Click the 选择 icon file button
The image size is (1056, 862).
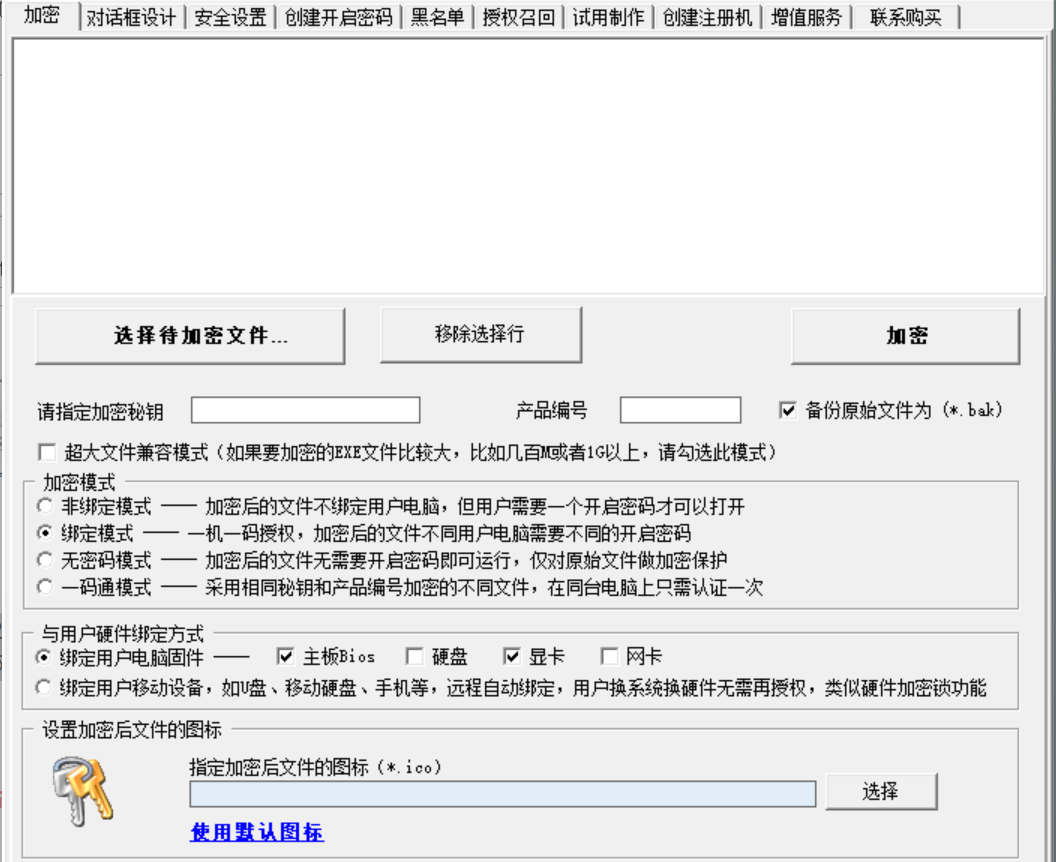pyautogui.click(x=880, y=792)
